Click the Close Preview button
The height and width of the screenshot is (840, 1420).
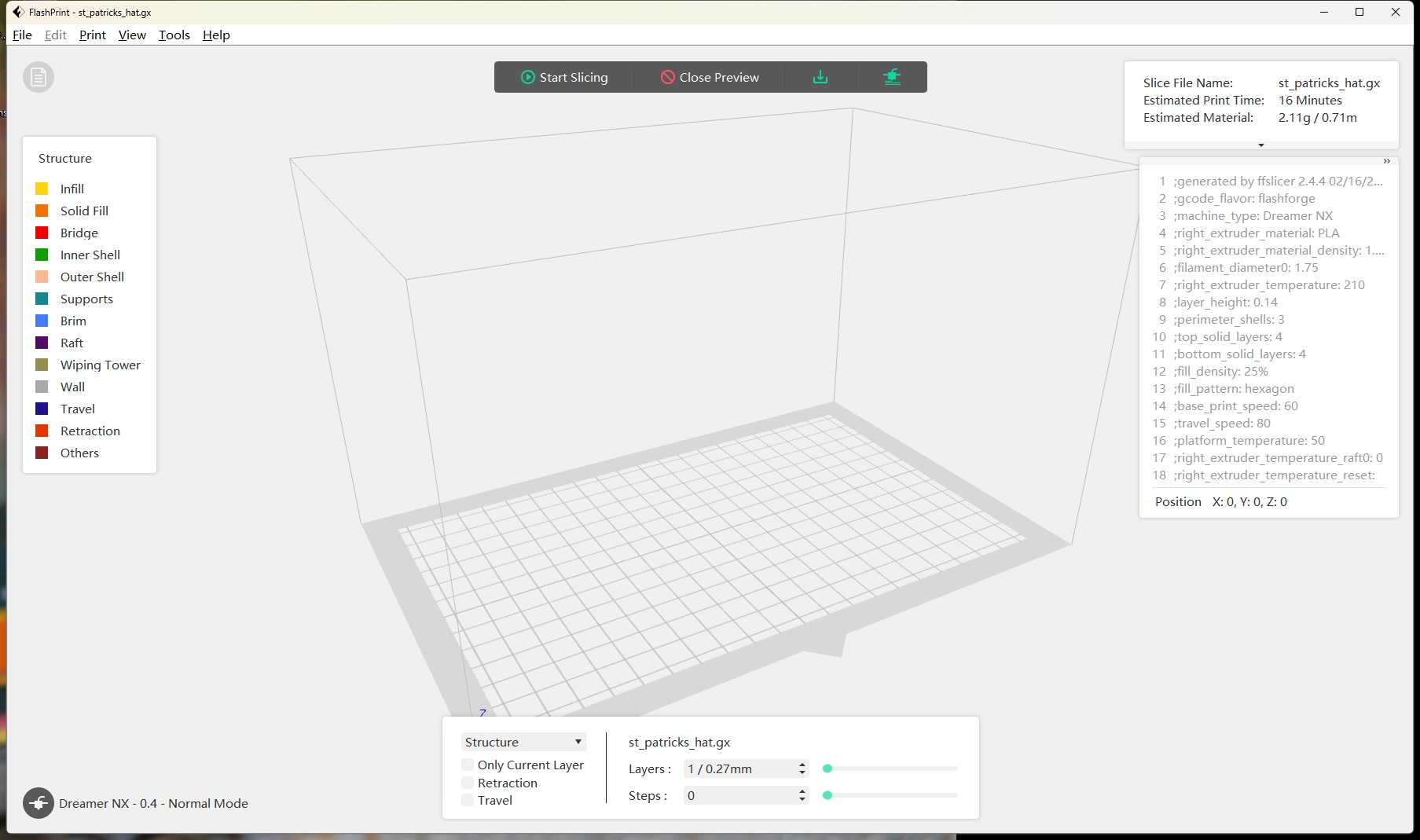pyautogui.click(x=710, y=77)
